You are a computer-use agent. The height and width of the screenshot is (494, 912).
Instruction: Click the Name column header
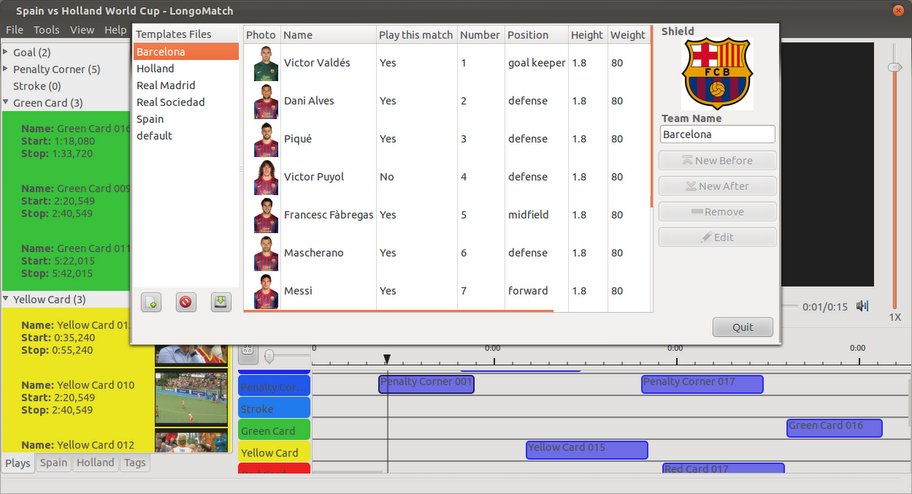[329, 35]
